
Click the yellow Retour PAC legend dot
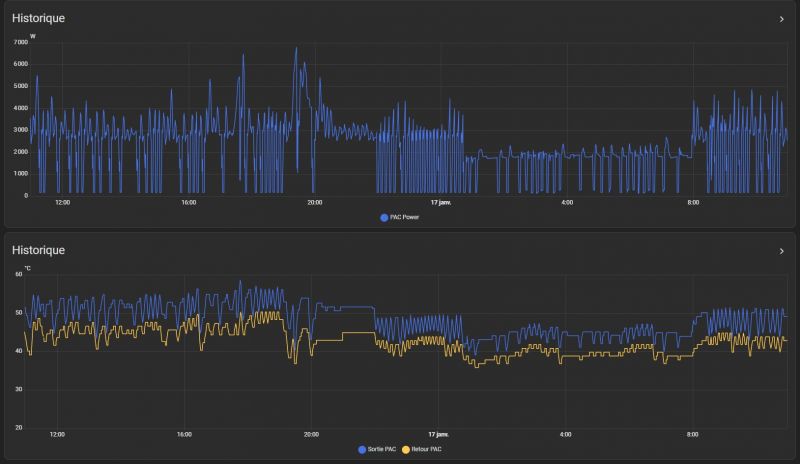(x=407, y=450)
